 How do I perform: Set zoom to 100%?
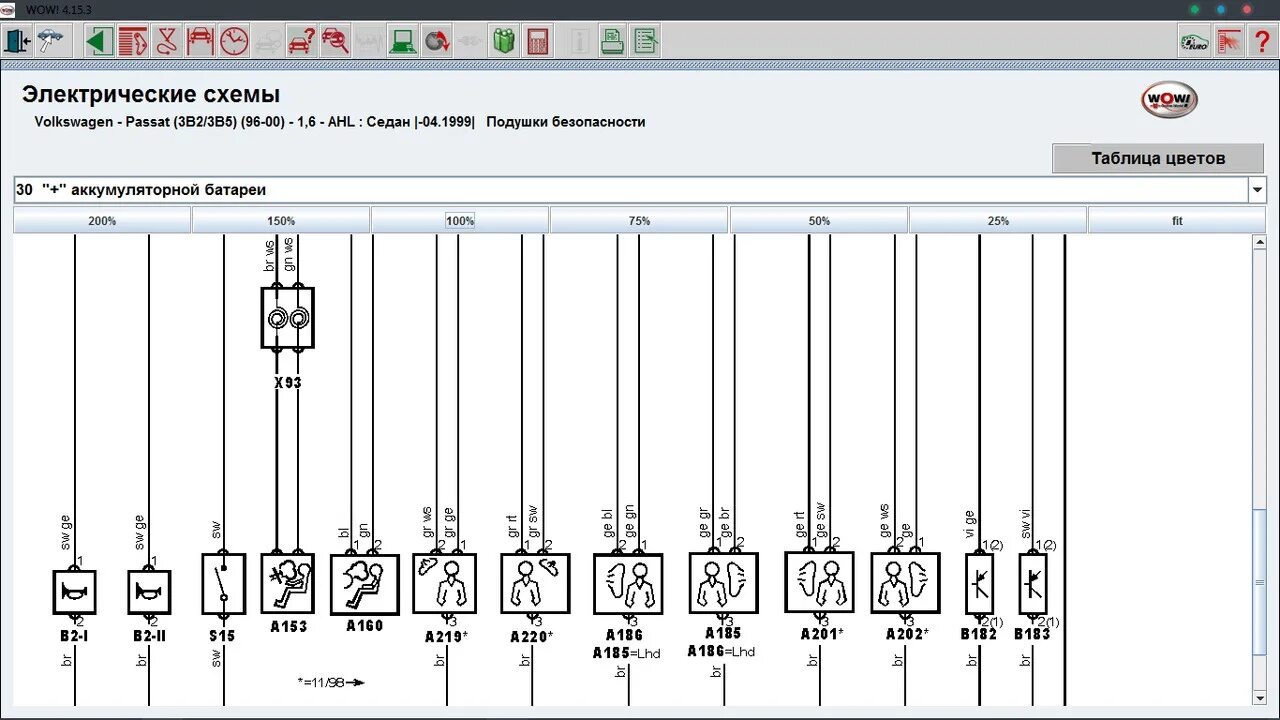(x=460, y=221)
